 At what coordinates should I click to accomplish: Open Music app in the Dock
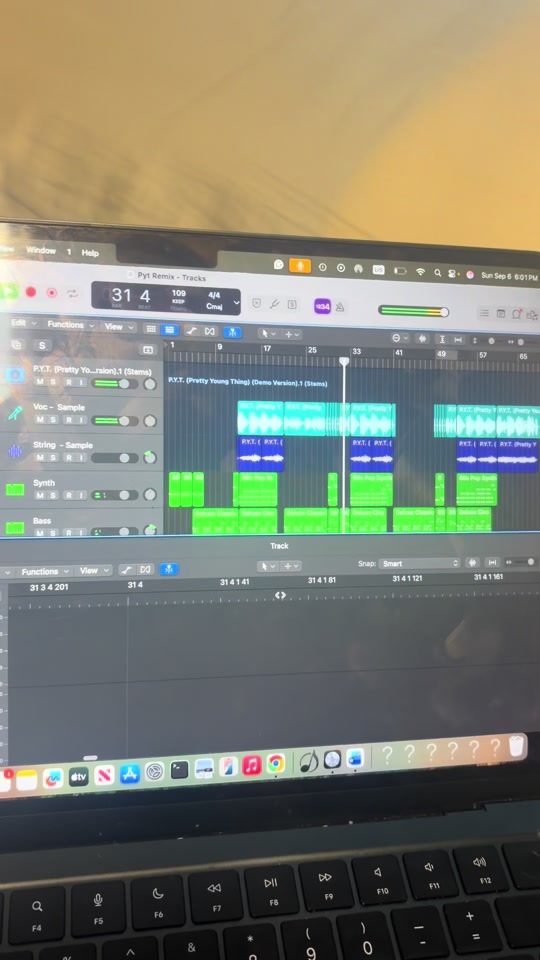[252, 765]
